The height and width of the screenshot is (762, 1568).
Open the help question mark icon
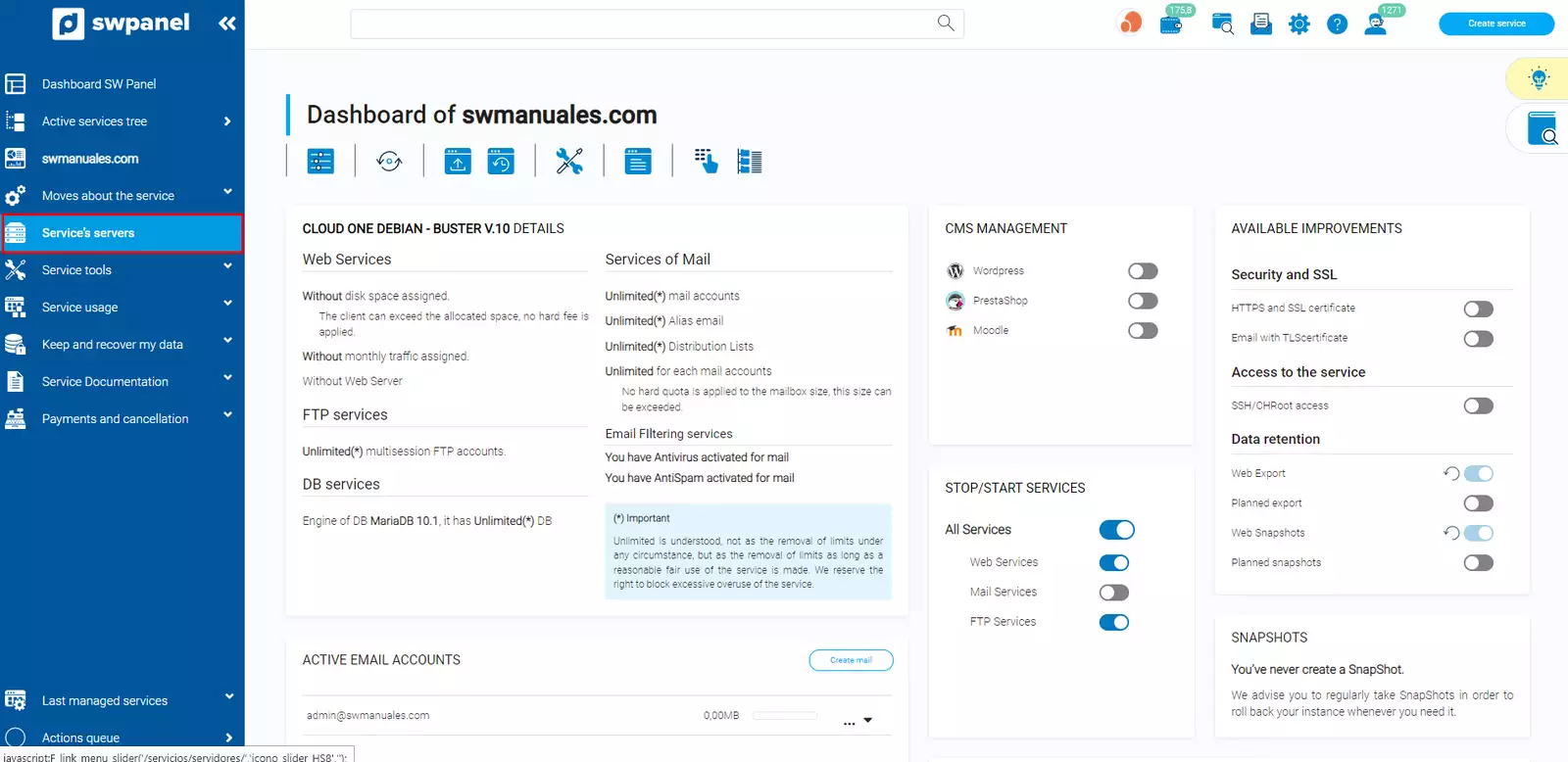pos(1337,24)
